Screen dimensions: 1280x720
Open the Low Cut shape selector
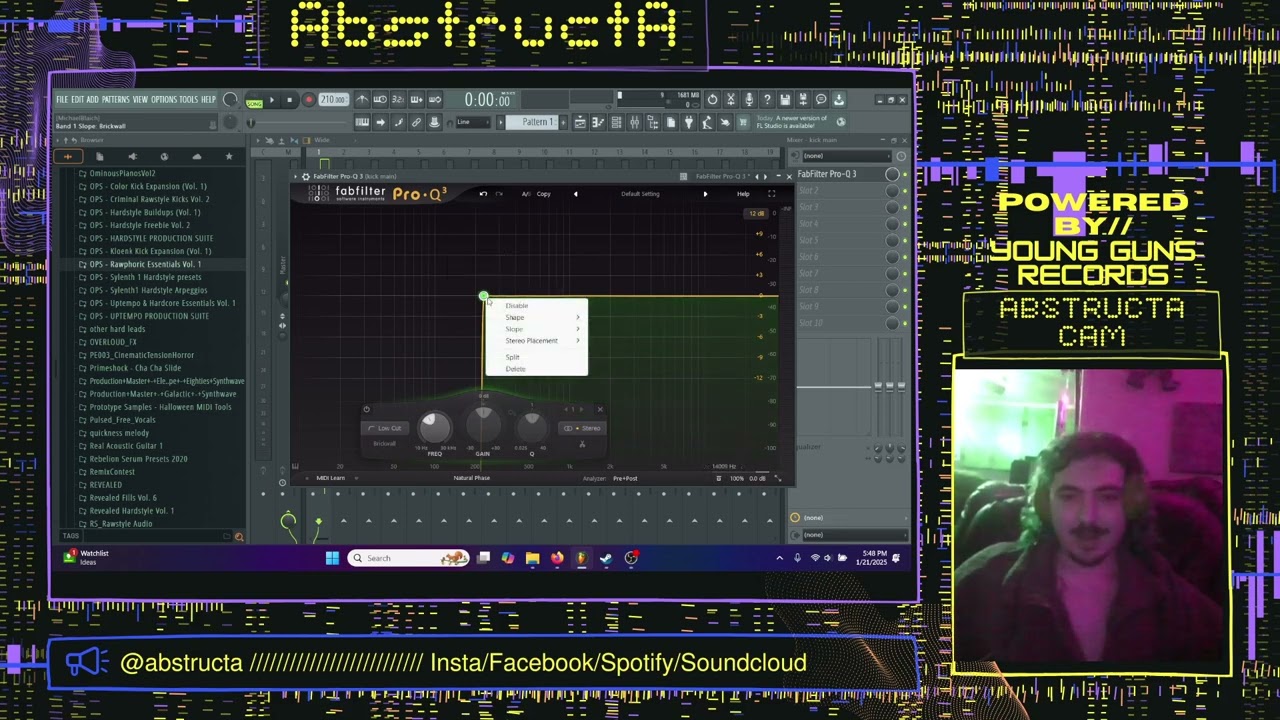[385, 428]
